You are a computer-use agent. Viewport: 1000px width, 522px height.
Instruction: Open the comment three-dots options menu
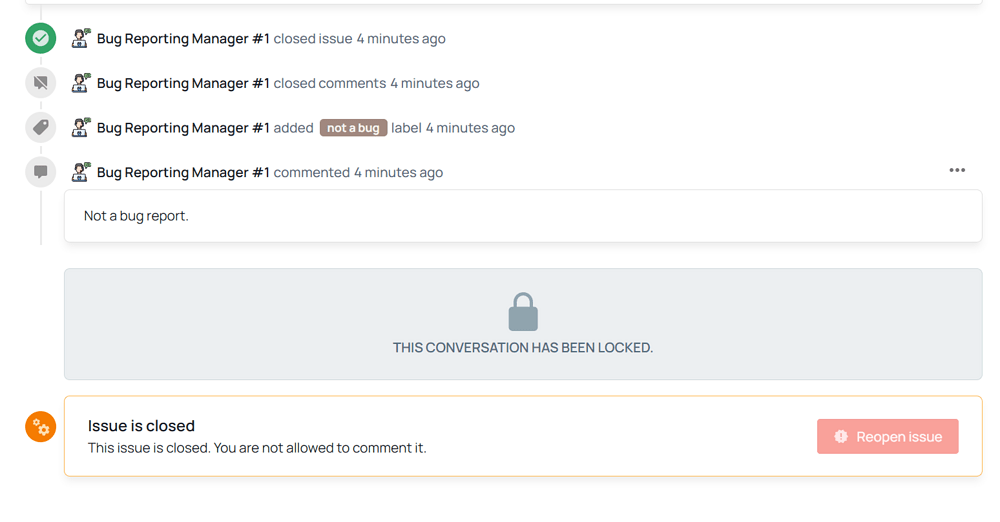point(957,170)
